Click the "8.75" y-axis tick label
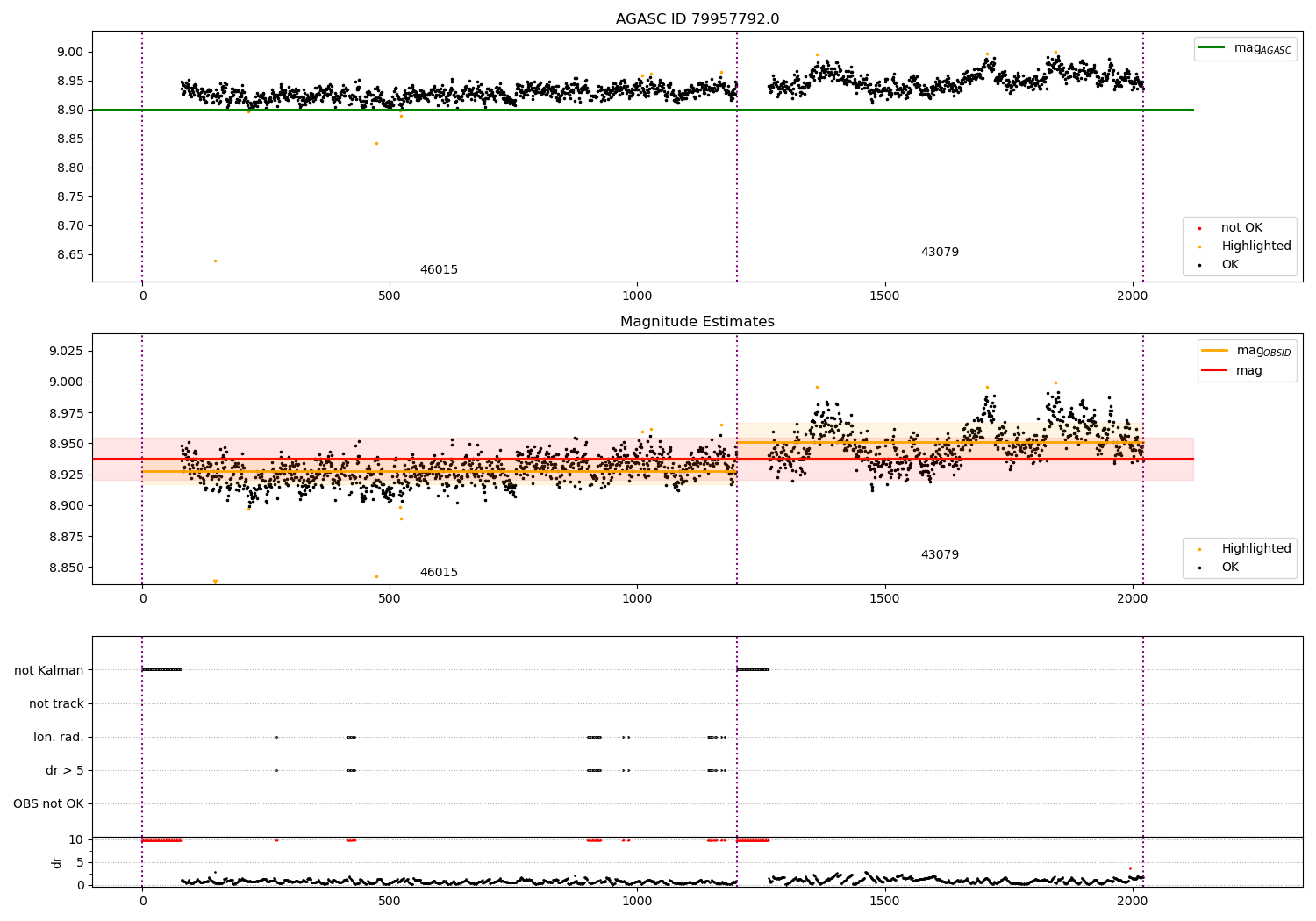This screenshot has width=1316, height=921. 69,197
